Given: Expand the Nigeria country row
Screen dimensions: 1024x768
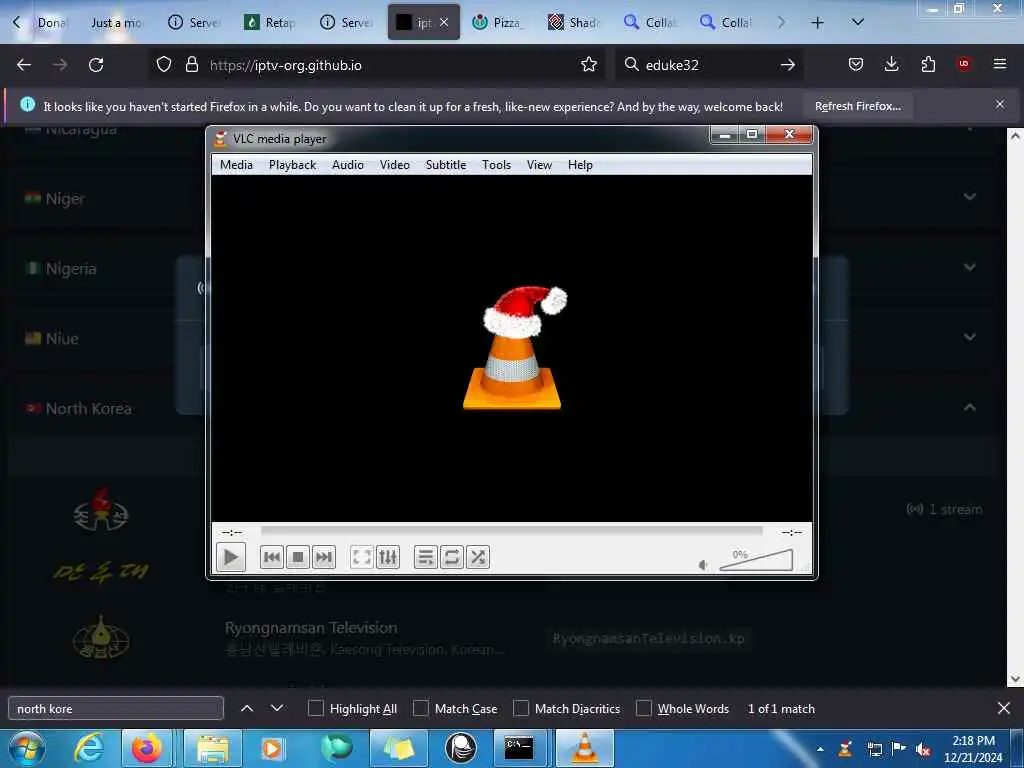Looking at the screenshot, I should tap(503, 268).
